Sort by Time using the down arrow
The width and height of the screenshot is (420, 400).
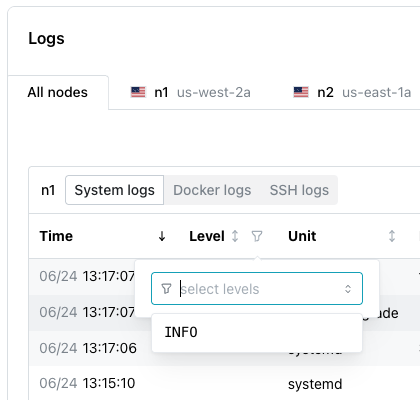[x=162, y=236]
